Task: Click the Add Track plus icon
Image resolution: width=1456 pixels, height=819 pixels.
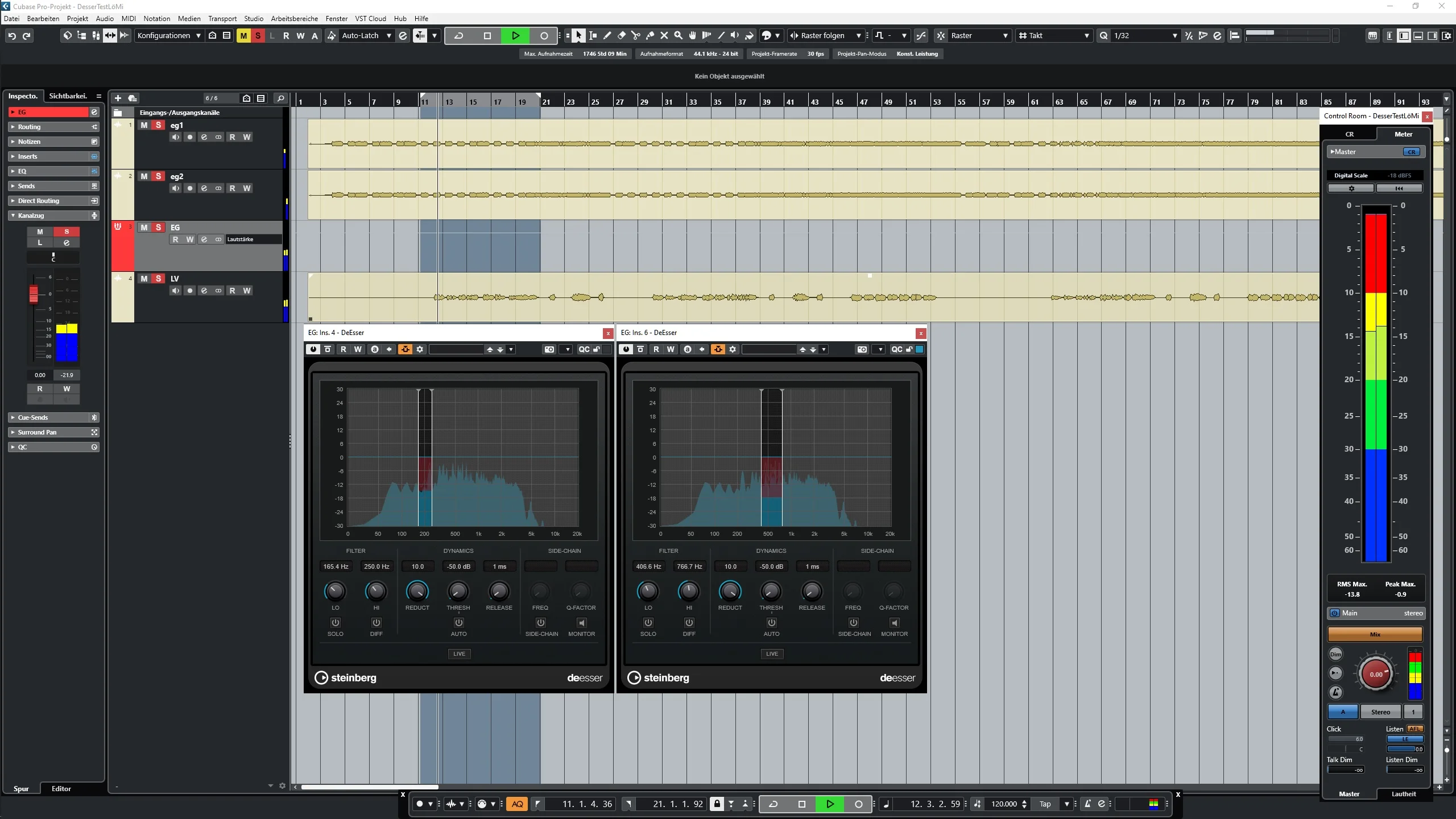Action: point(118,98)
